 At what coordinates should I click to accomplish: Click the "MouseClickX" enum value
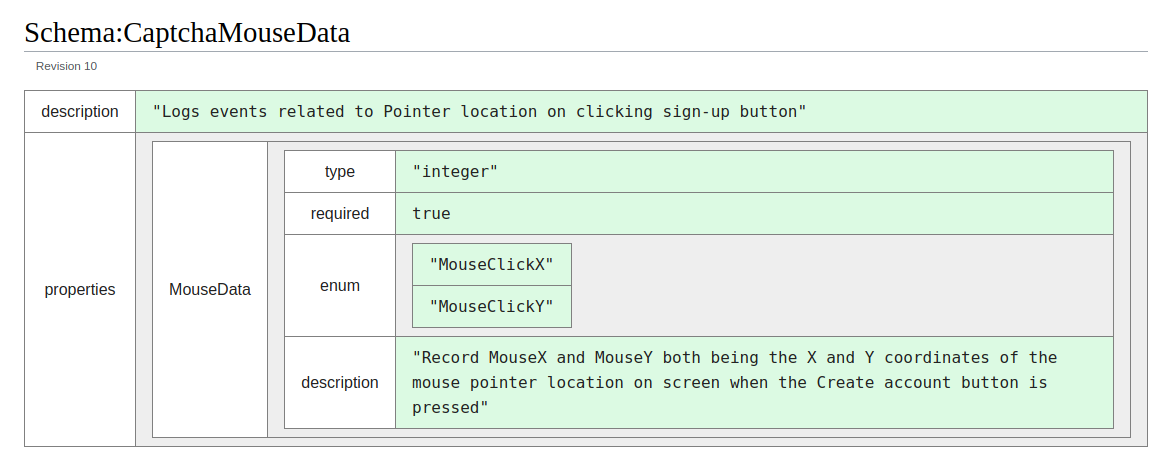click(491, 265)
